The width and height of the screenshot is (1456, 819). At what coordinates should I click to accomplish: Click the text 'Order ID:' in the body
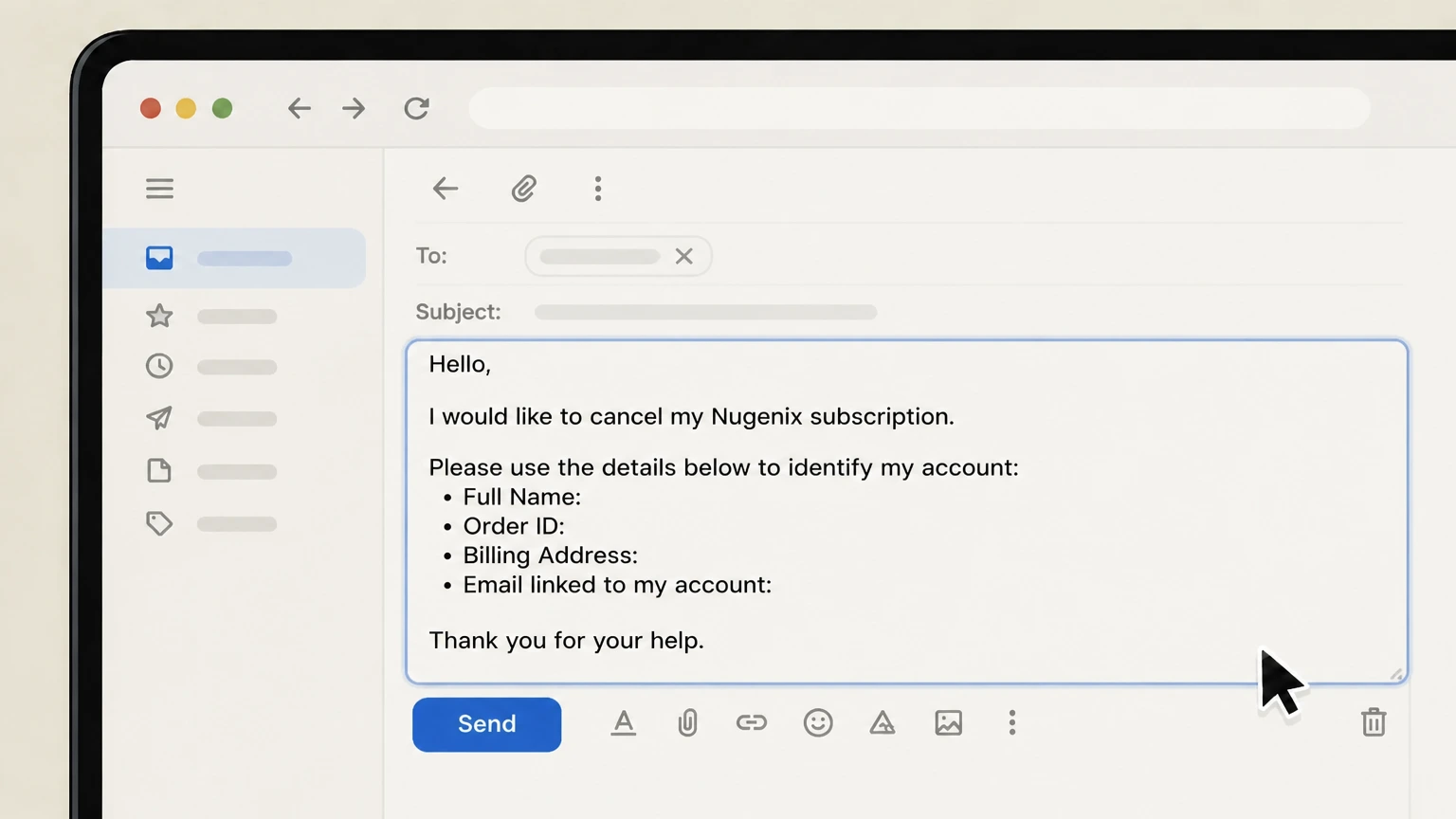click(x=514, y=526)
